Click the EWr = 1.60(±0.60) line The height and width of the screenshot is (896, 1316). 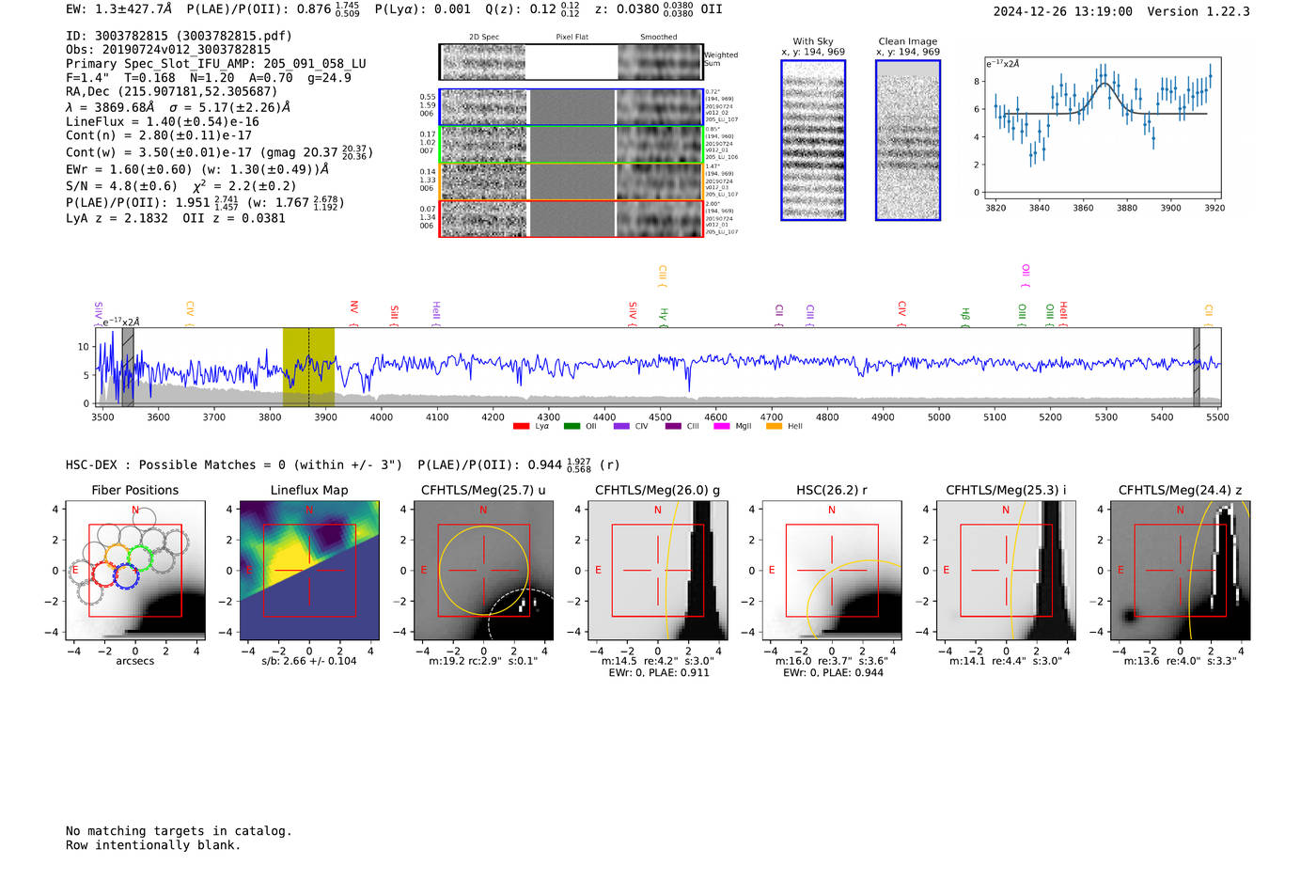point(197,169)
